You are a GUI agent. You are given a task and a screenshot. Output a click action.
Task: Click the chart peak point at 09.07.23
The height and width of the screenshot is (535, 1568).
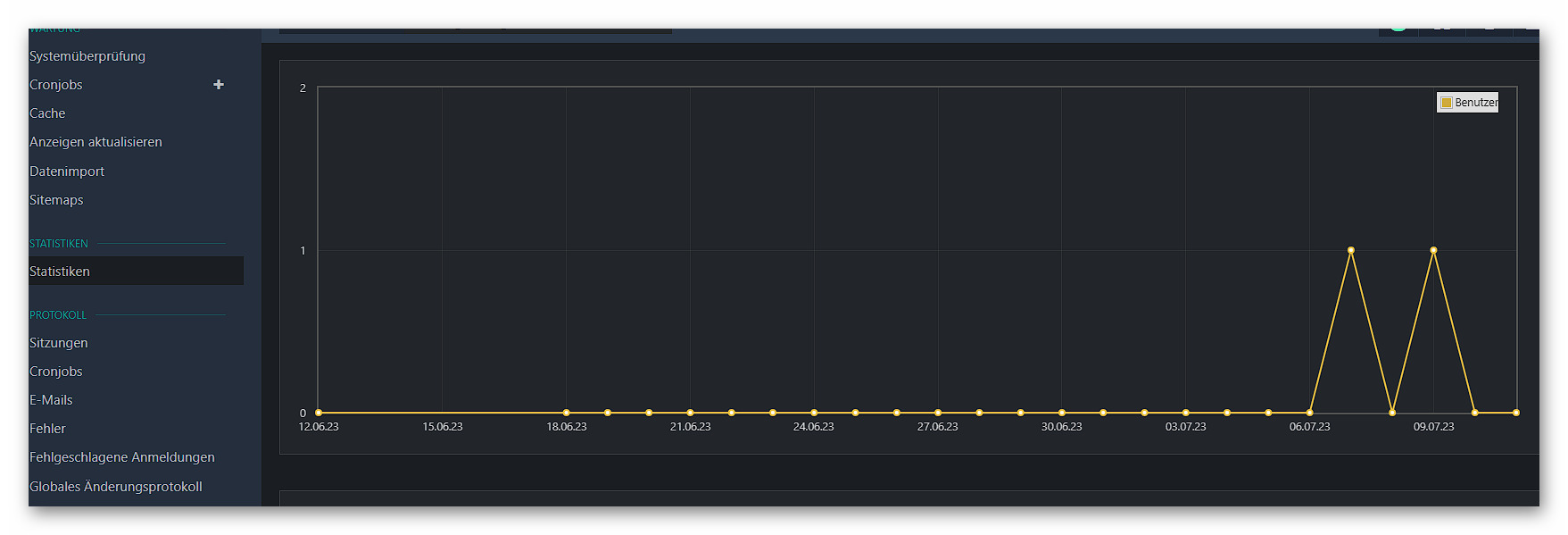[x=1433, y=250]
